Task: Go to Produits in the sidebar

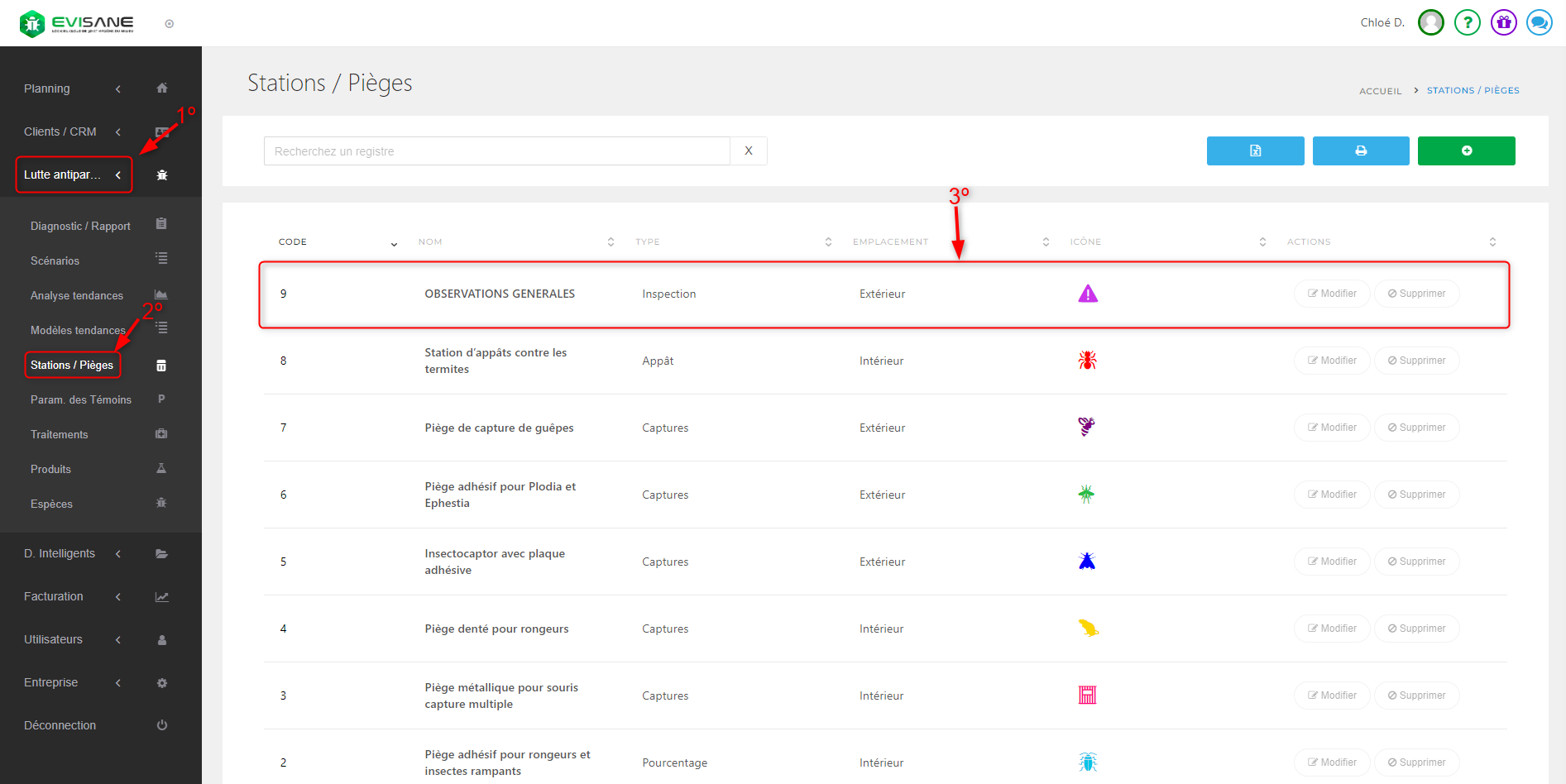Action: click(50, 469)
